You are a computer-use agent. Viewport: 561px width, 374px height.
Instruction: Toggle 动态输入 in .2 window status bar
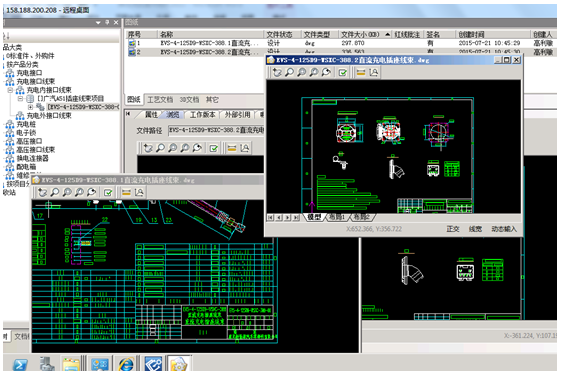pos(504,229)
